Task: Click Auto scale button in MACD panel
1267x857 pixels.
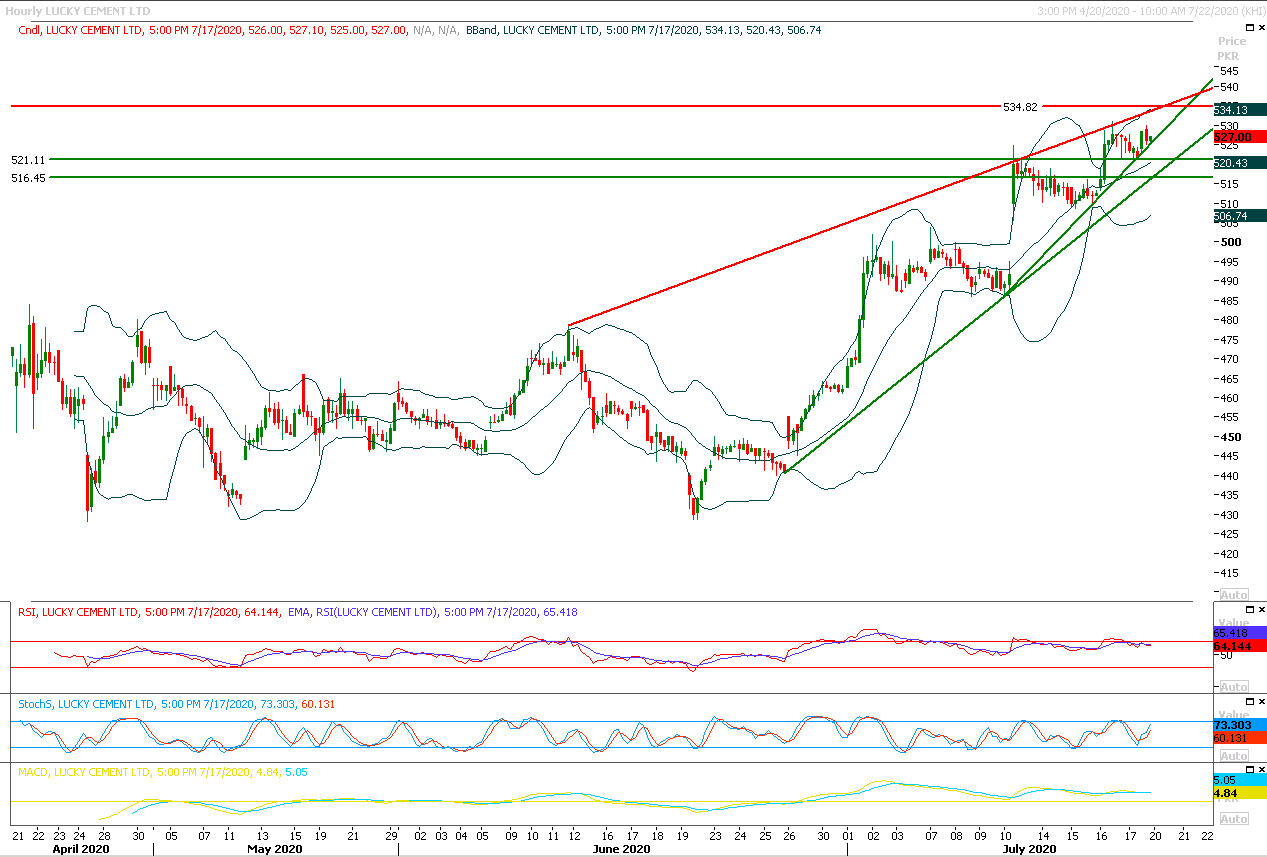Action: [1233, 819]
